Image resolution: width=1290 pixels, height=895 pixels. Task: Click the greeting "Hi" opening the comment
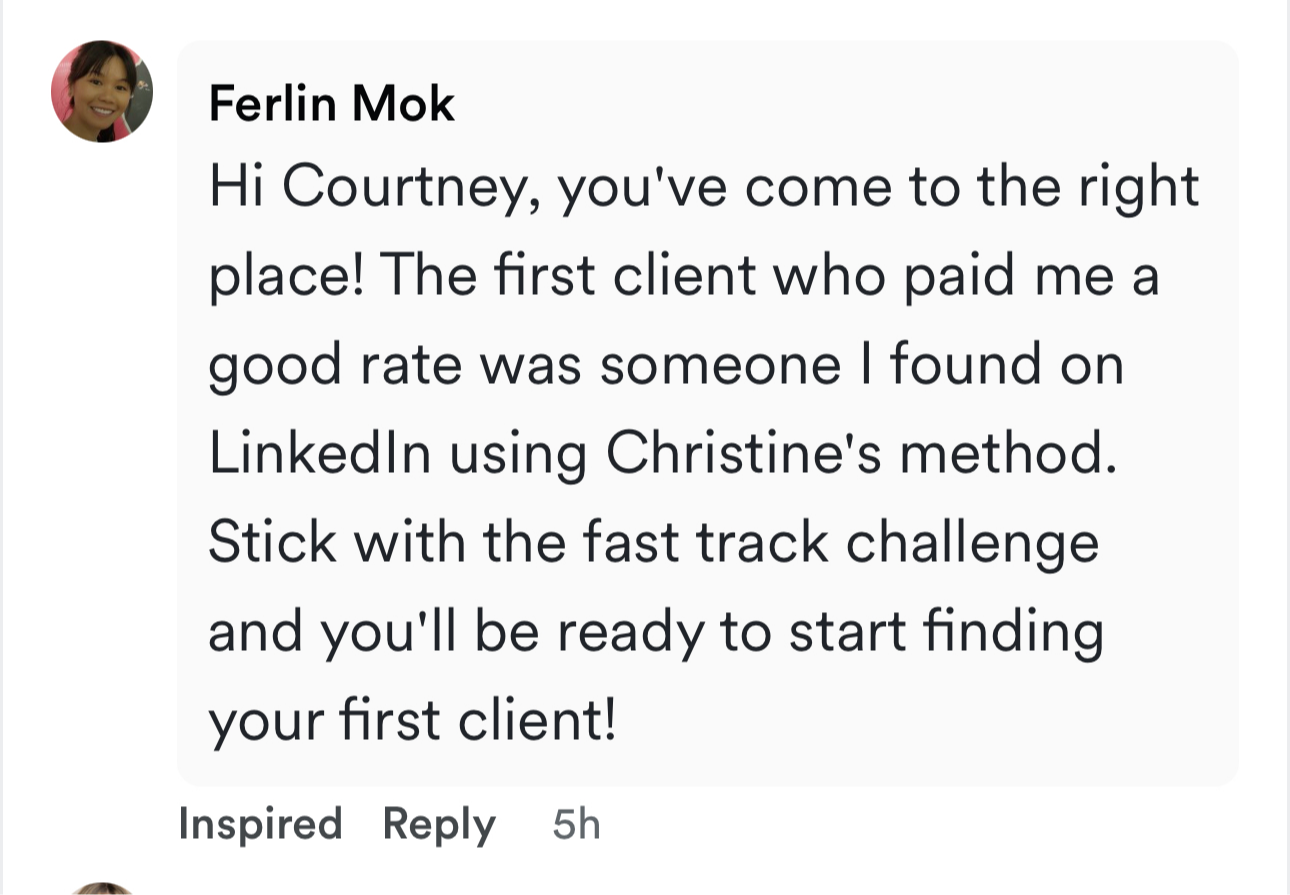coord(236,187)
